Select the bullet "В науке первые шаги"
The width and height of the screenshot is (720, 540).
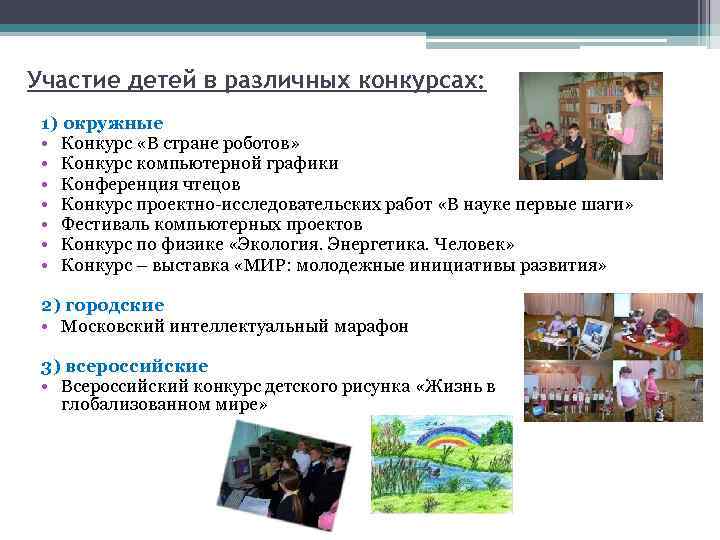[x=347, y=204]
